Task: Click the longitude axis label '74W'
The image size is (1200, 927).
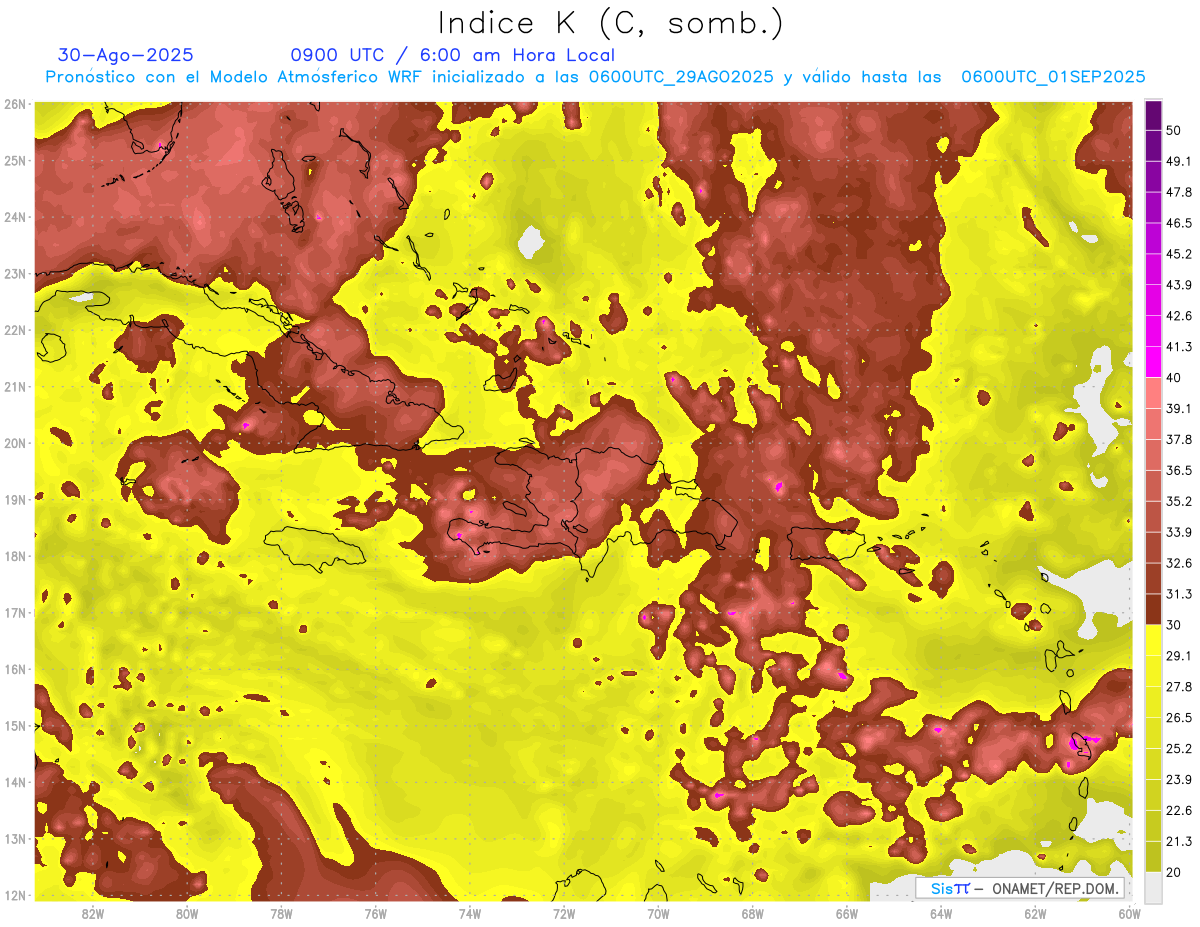Action: pyautogui.click(x=470, y=913)
